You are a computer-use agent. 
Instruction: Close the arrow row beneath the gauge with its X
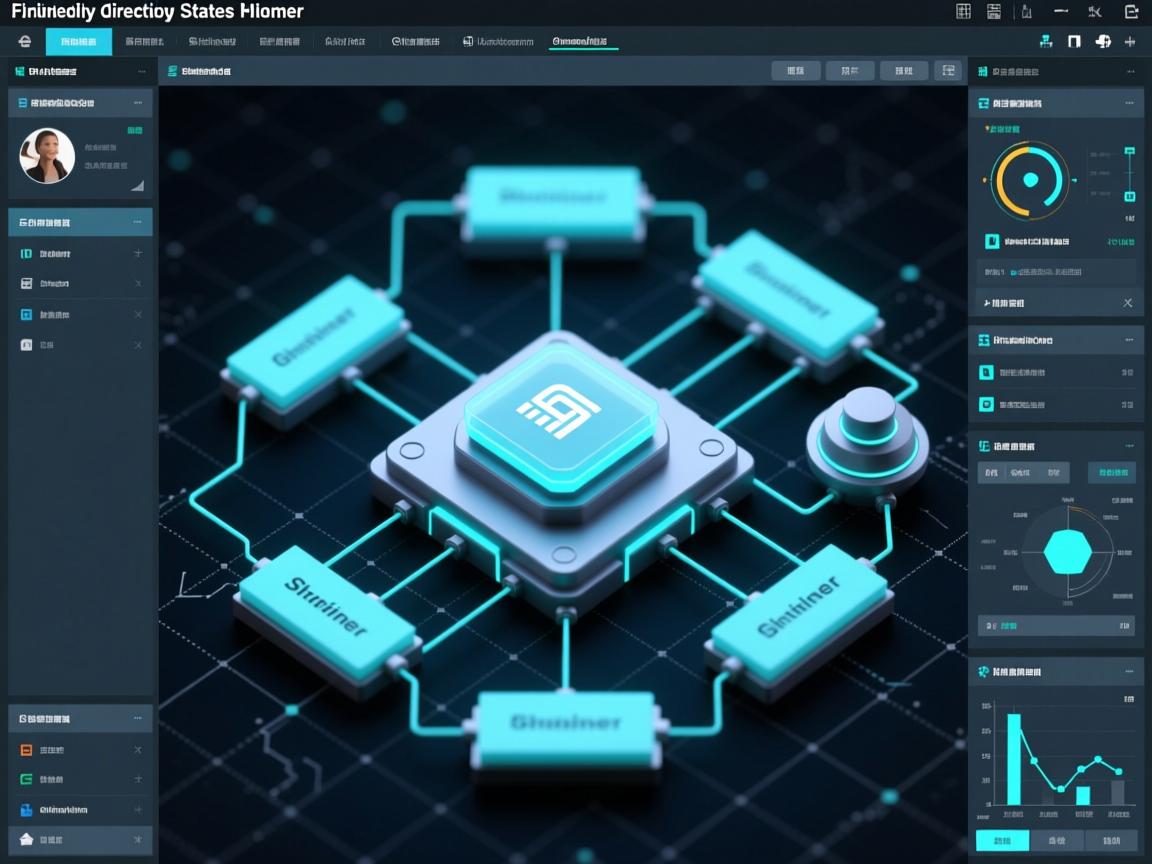pyautogui.click(x=1128, y=303)
